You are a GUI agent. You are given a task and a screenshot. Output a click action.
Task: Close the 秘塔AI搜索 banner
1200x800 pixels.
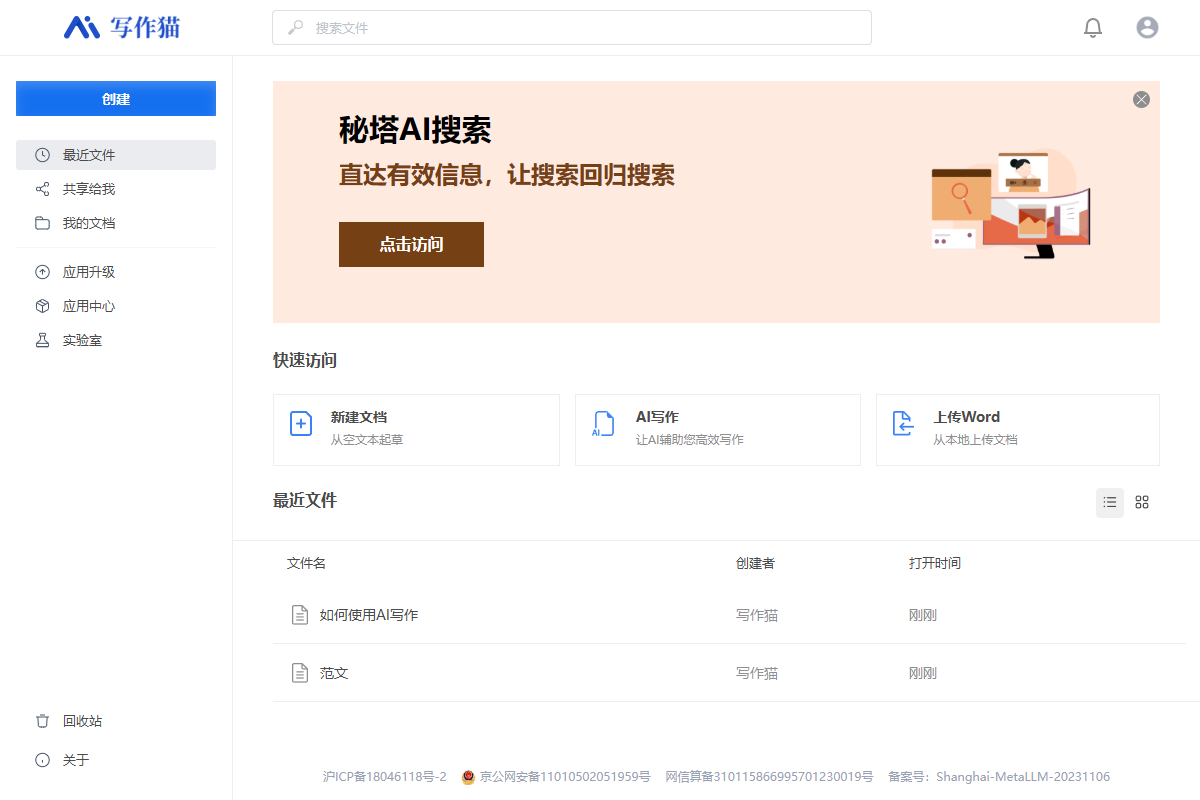pyautogui.click(x=1141, y=99)
